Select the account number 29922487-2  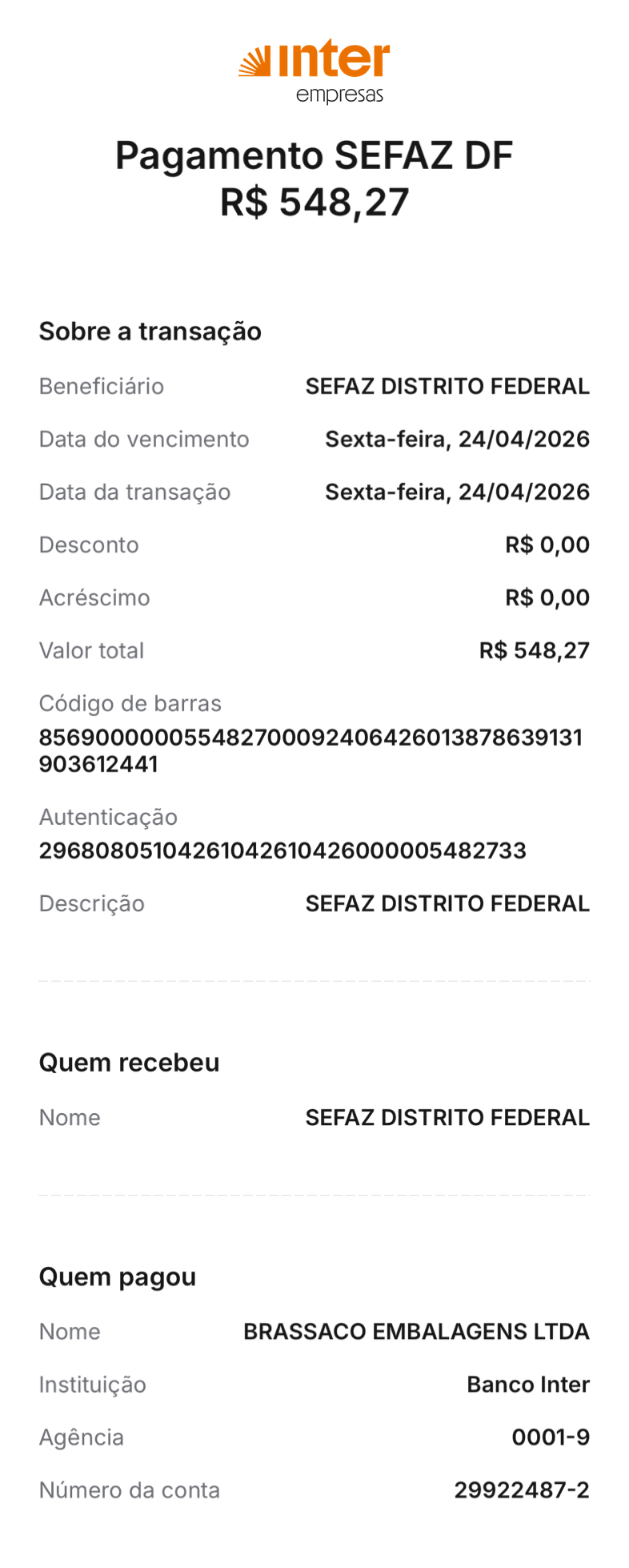point(522,1490)
